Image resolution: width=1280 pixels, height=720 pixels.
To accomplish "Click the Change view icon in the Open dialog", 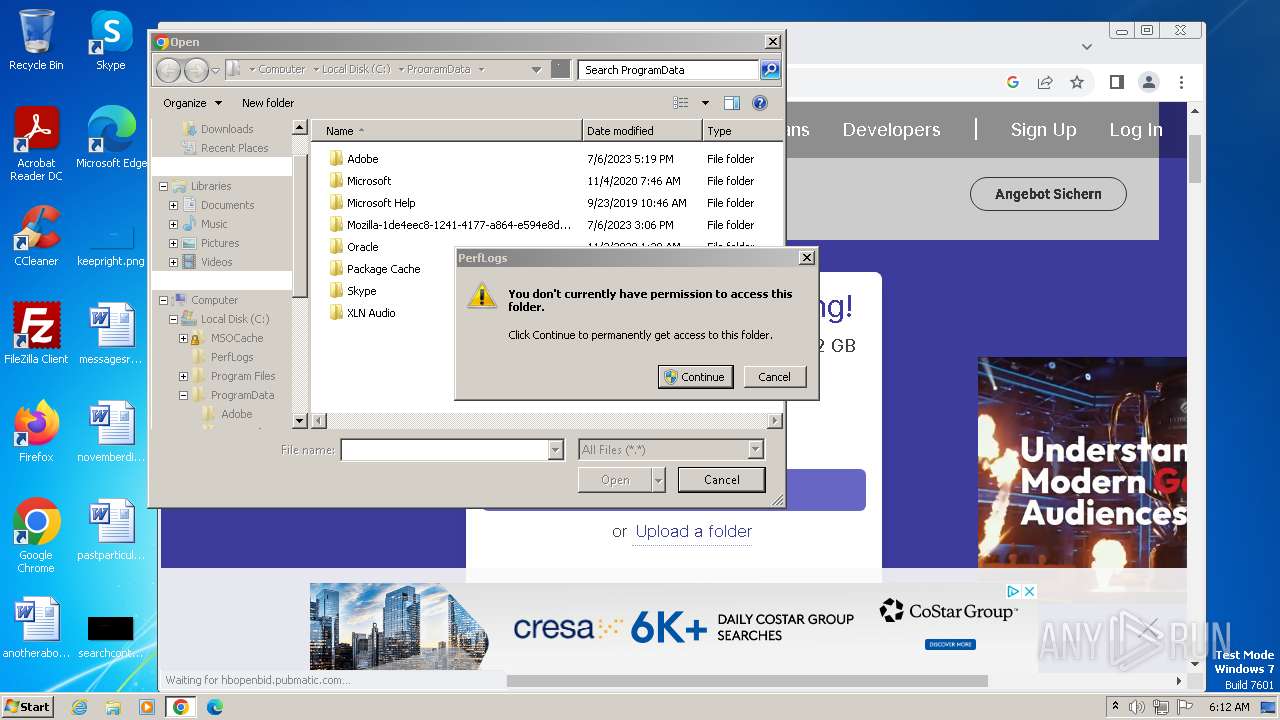I will point(681,103).
